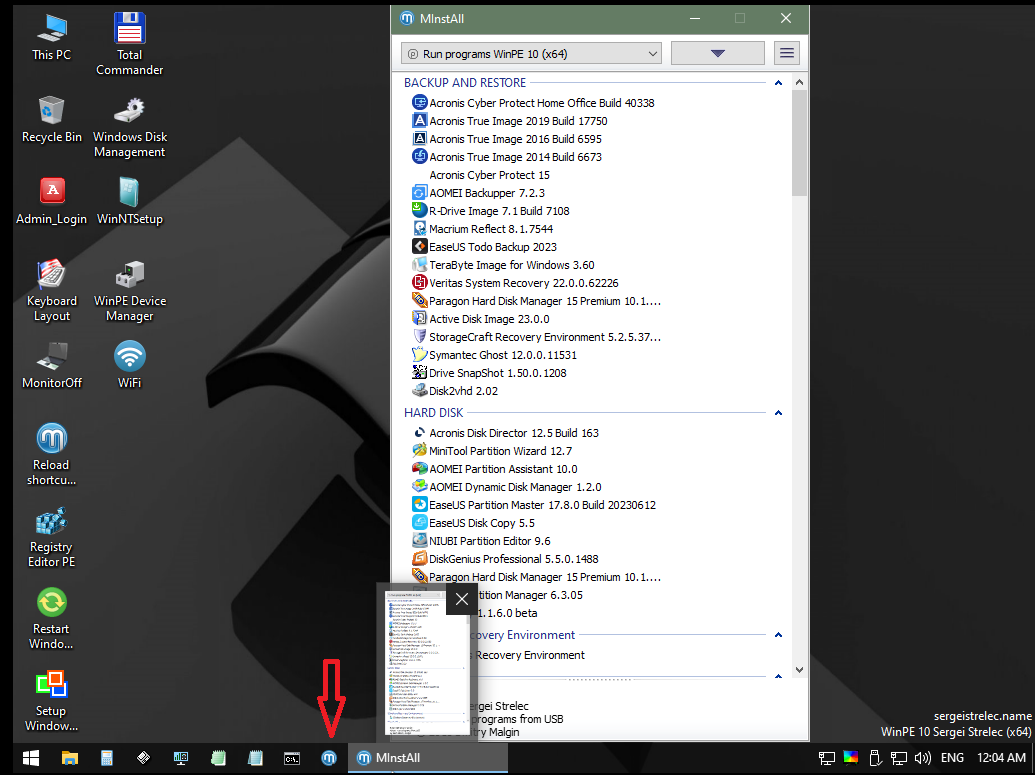Image resolution: width=1035 pixels, height=775 pixels.
Task: Select StorageCraft Recovery Environment entry
Action: pyautogui.click(x=536, y=337)
